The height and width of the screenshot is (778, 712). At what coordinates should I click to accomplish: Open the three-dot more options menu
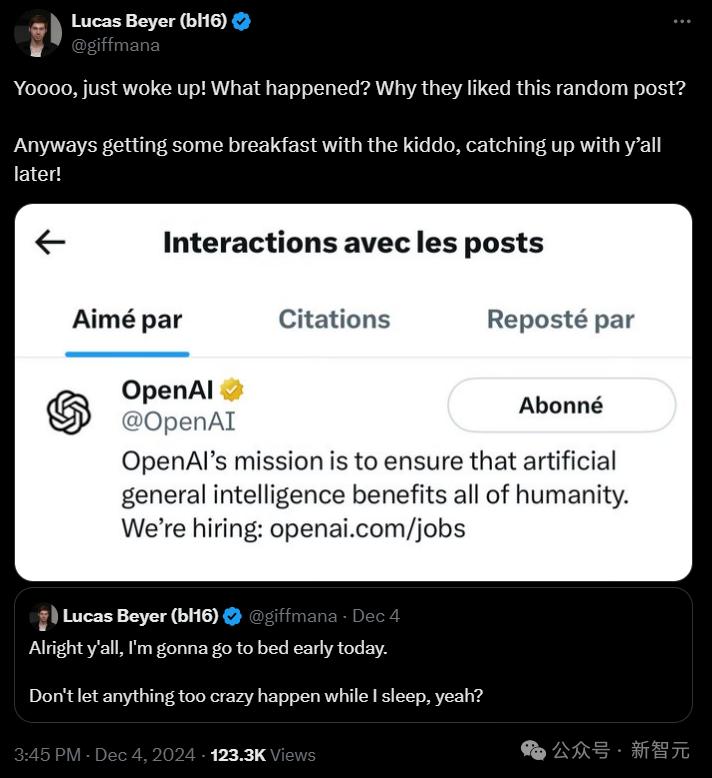pos(682,22)
